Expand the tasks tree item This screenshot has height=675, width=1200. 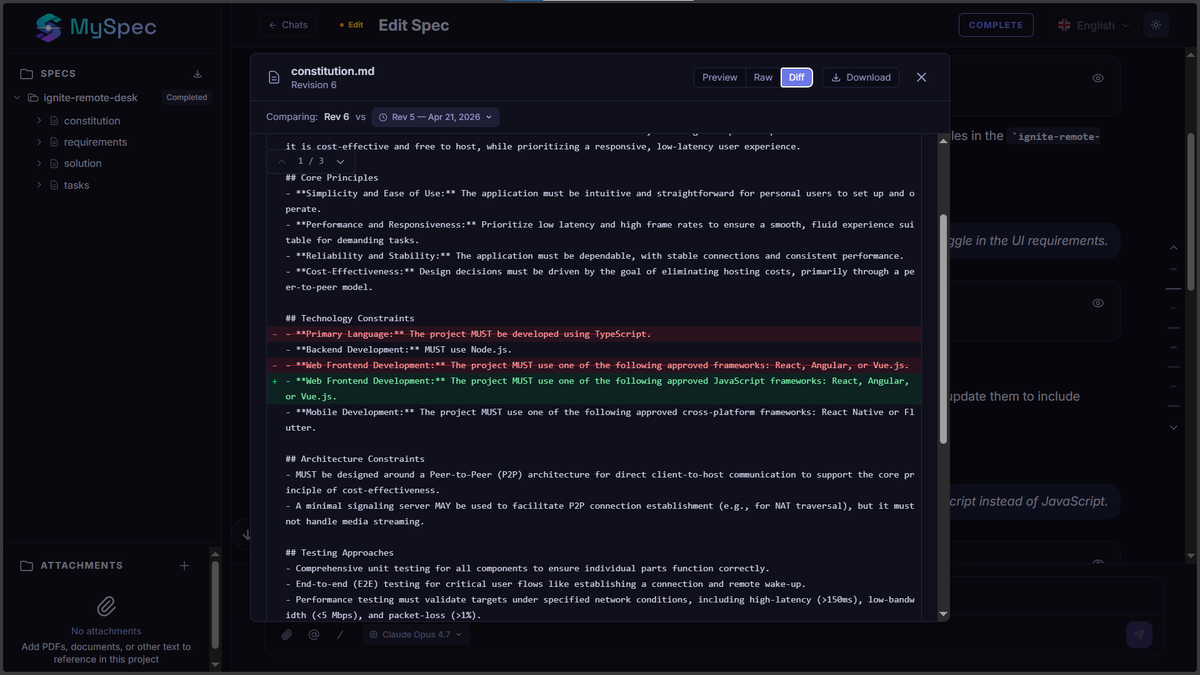click(x=39, y=185)
